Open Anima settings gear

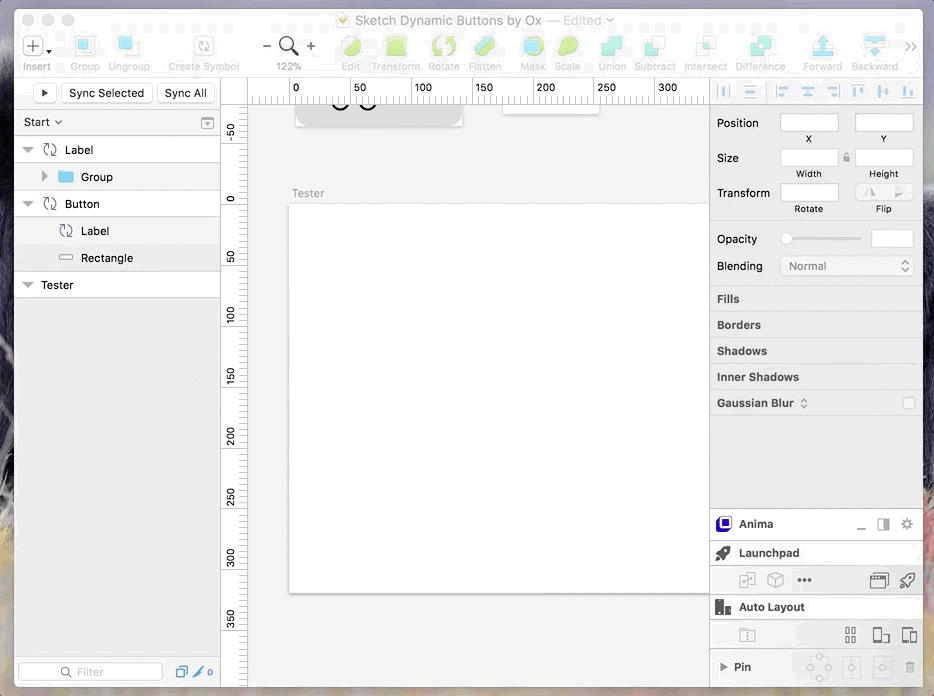907,524
